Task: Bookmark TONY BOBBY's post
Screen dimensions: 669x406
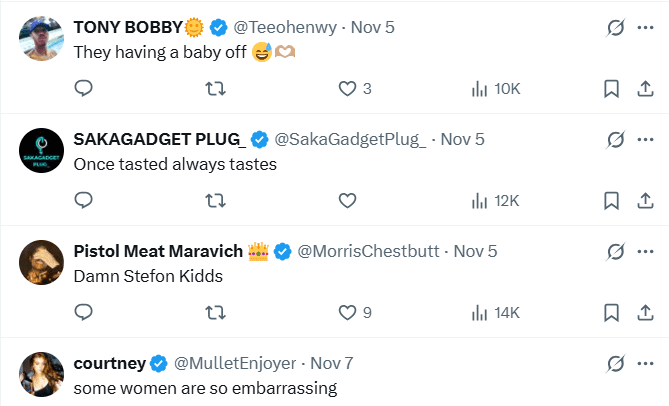Action: coord(611,89)
